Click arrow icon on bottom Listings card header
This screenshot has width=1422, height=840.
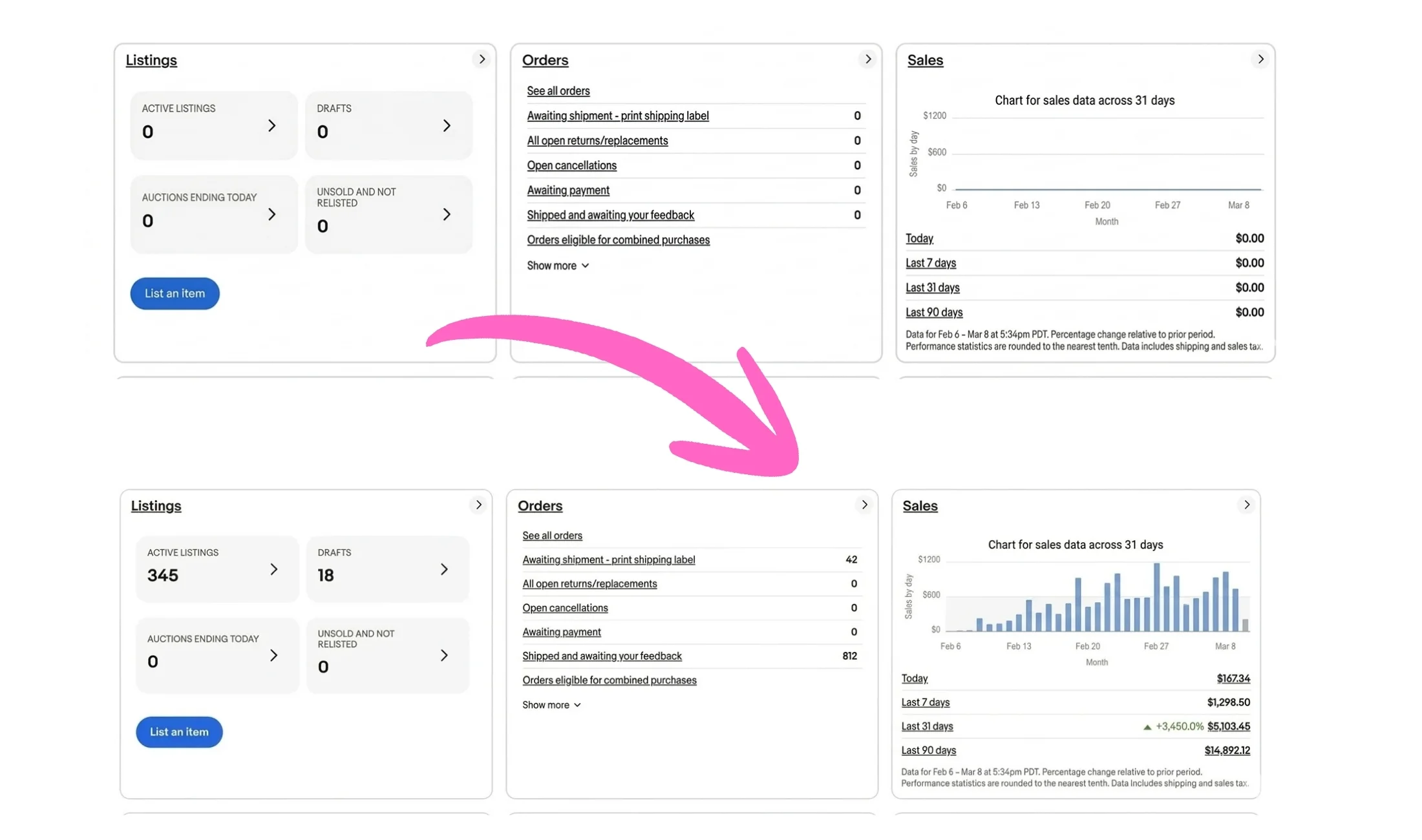(478, 505)
